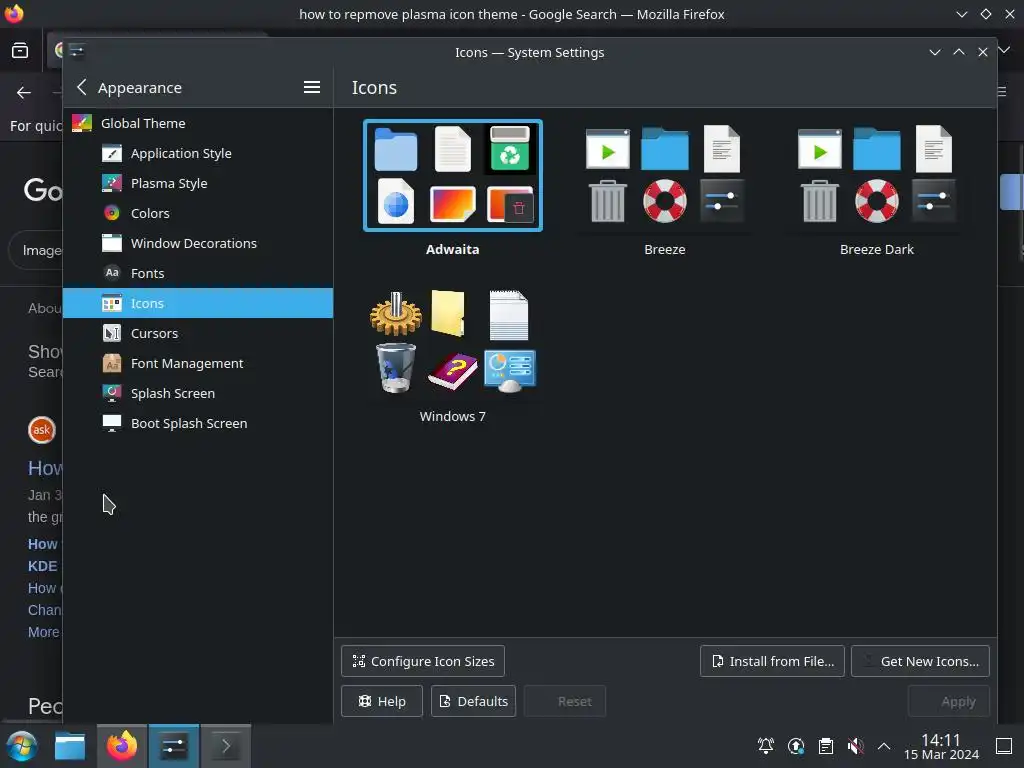This screenshot has width=1024, height=768.
Task: Select the Icons sidebar entry
Action: [198, 303]
